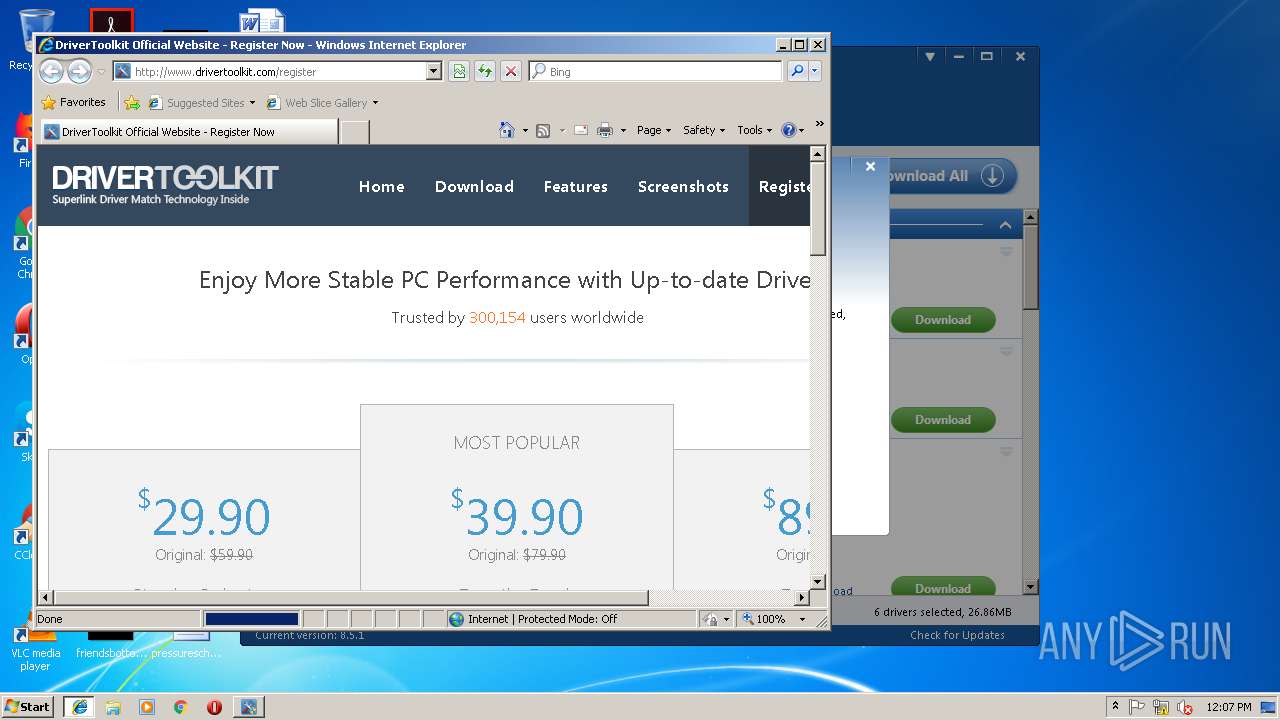This screenshot has width=1280, height=720.
Task: Open Suggested Sites link
Action: point(201,102)
